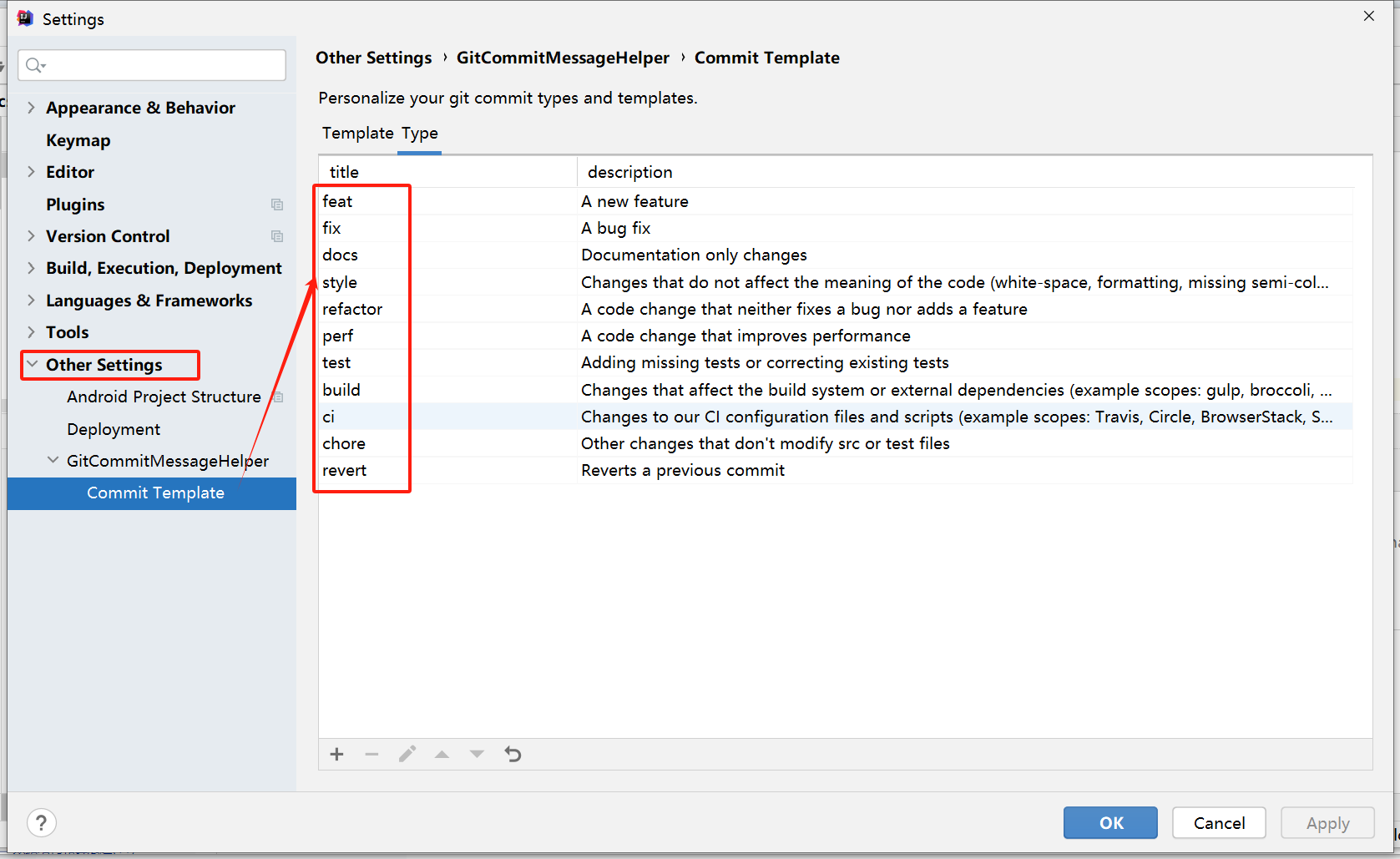The image size is (1400, 859).
Task: Select the Type tab
Action: coord(420,133)
